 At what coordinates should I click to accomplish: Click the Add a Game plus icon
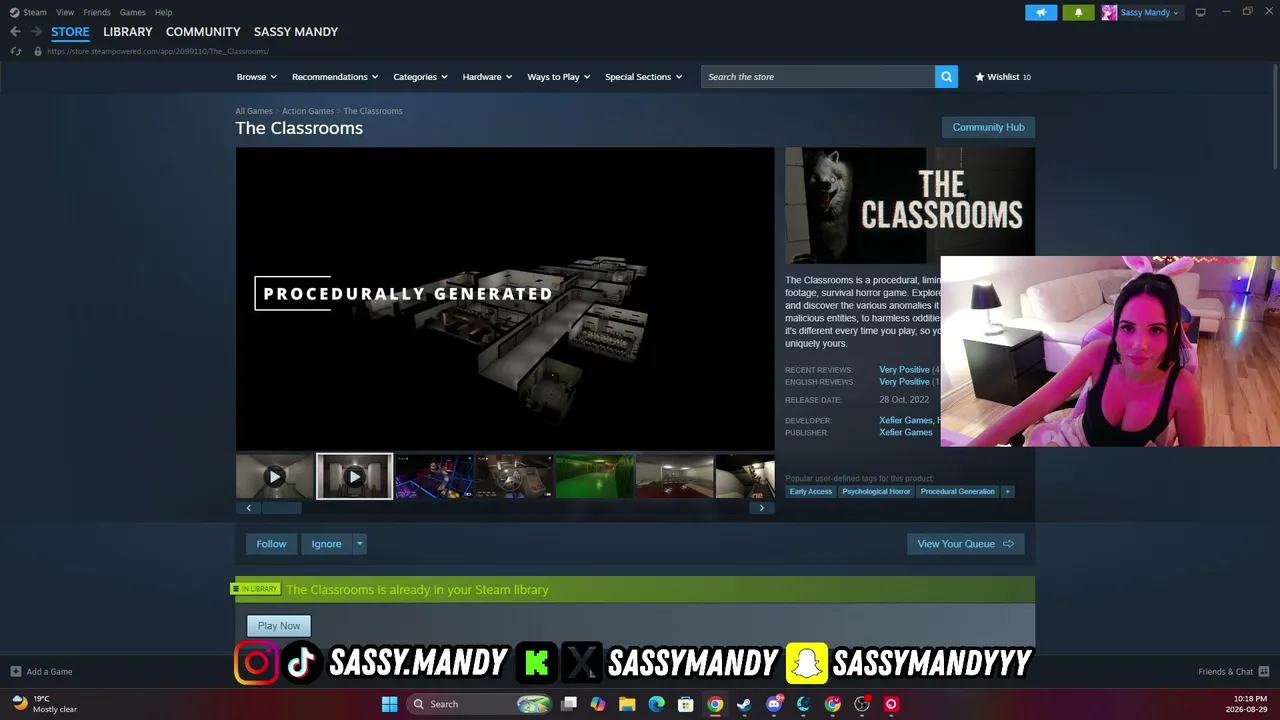coord(15,672)
